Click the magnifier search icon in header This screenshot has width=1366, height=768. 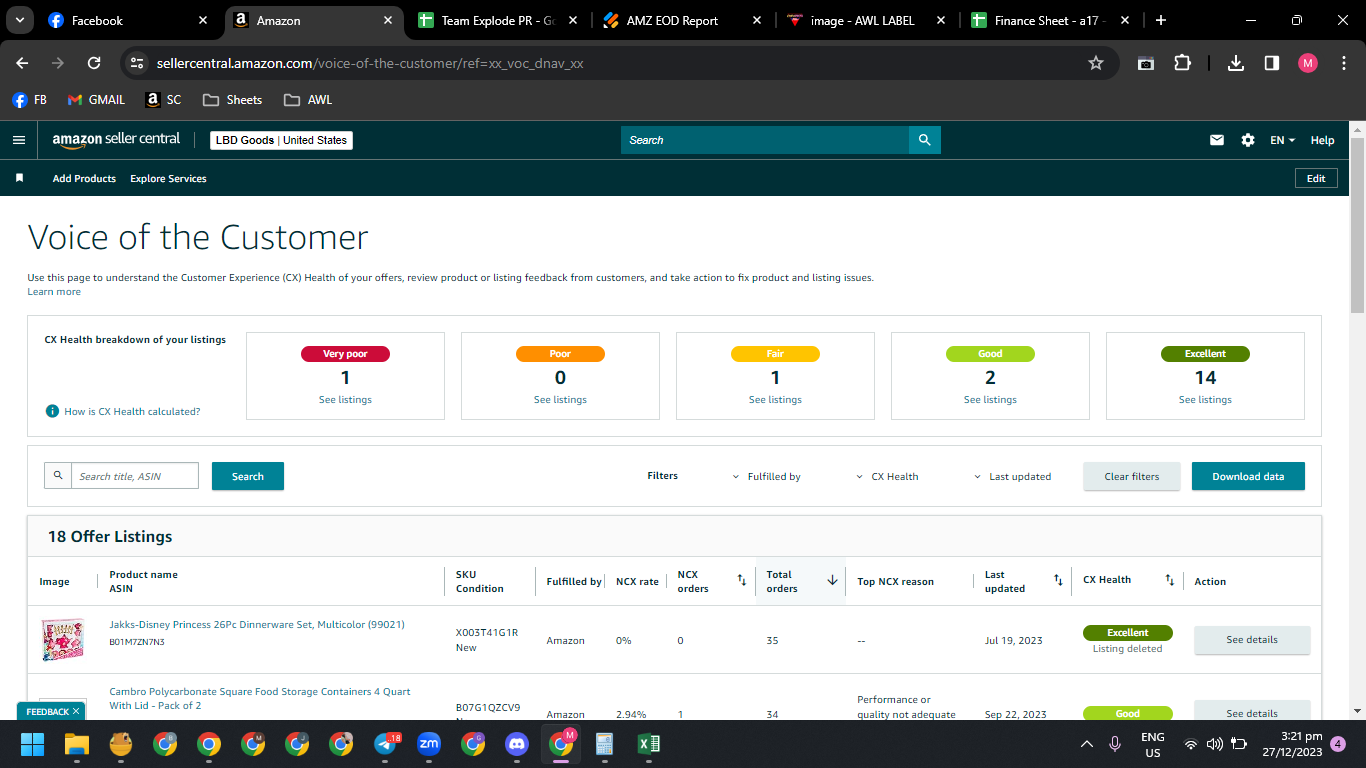coord(925,140)
